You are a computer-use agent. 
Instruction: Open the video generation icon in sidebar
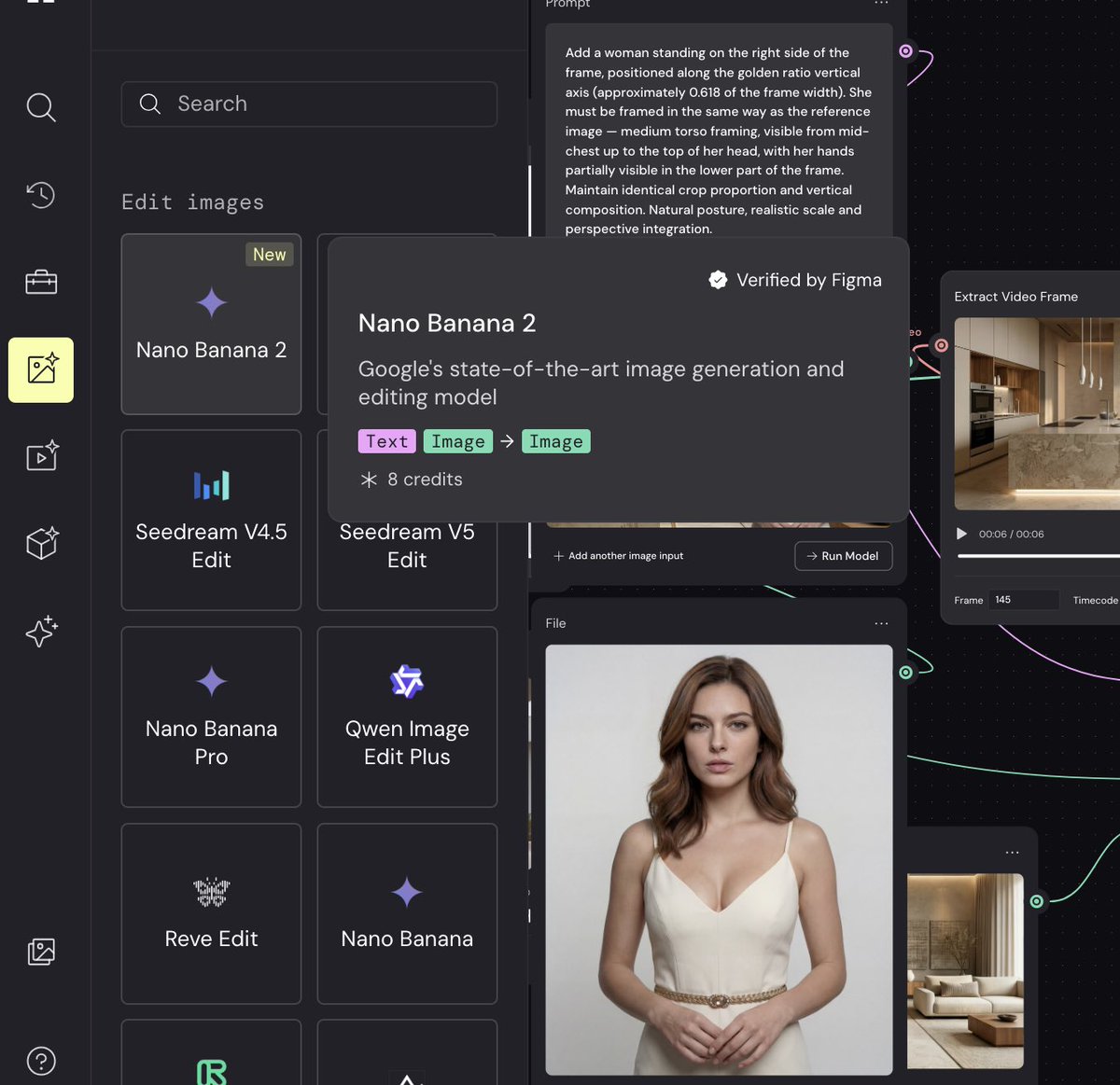[41, 455]
